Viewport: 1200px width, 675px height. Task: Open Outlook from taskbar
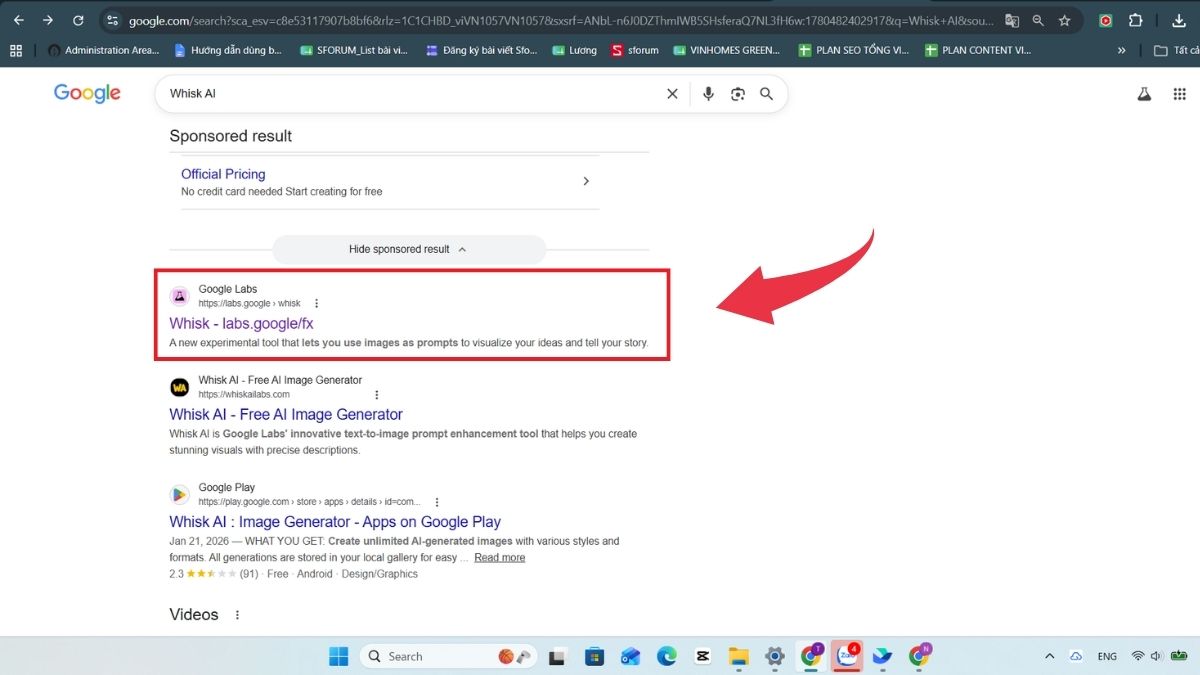[630, 656]
